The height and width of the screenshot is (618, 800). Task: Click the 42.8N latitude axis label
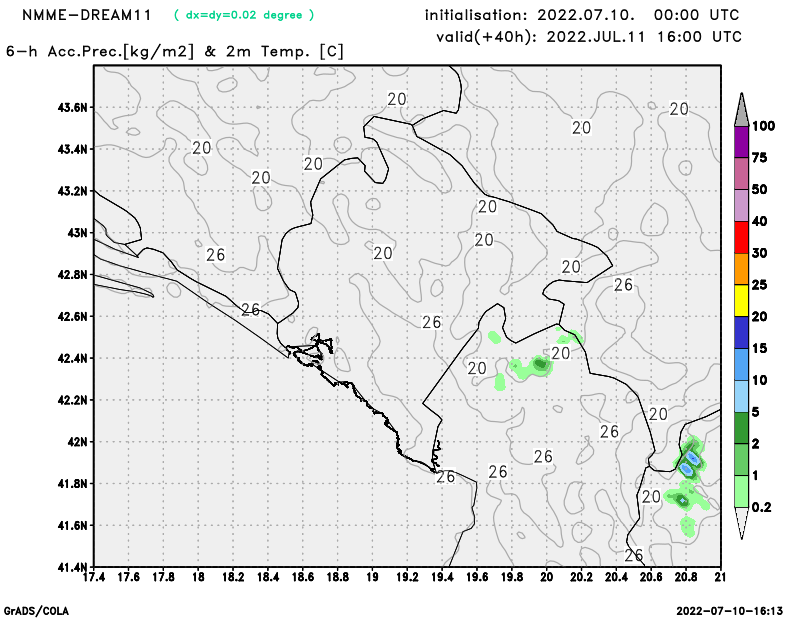[x=72, y=275]
